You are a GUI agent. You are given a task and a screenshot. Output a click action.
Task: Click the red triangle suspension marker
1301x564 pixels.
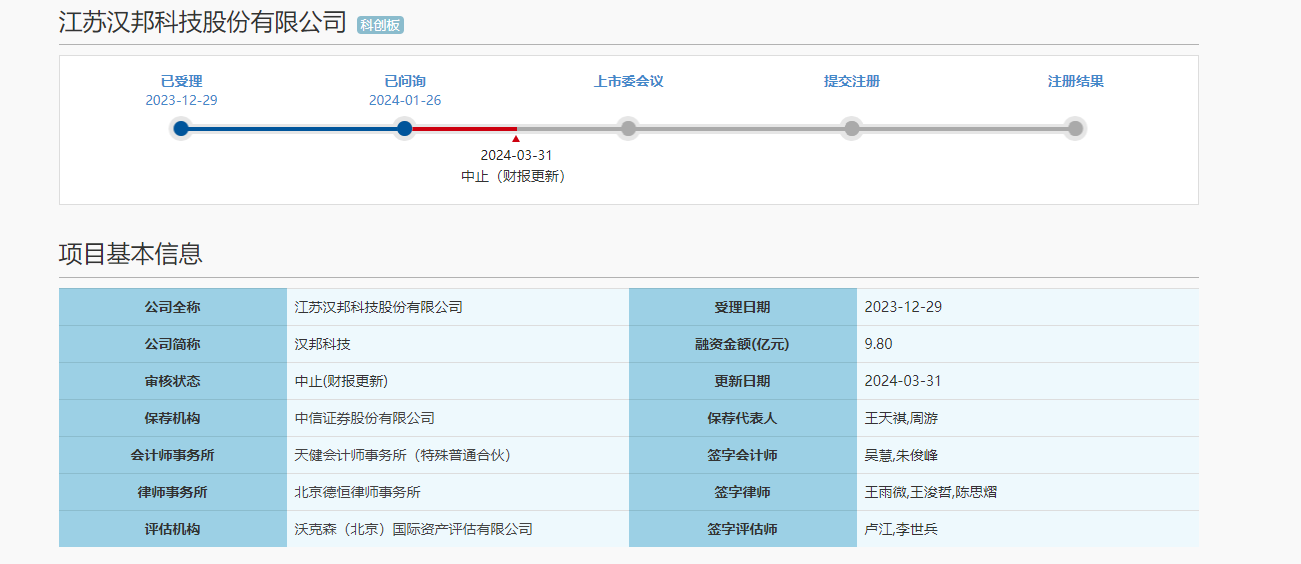tap(516, 138)
